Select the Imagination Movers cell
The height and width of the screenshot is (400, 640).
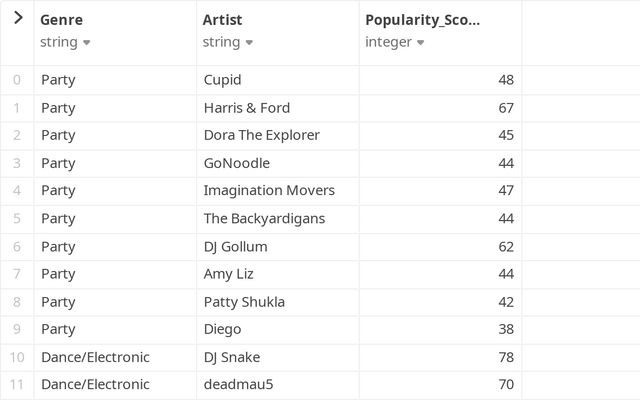point(278,191)
